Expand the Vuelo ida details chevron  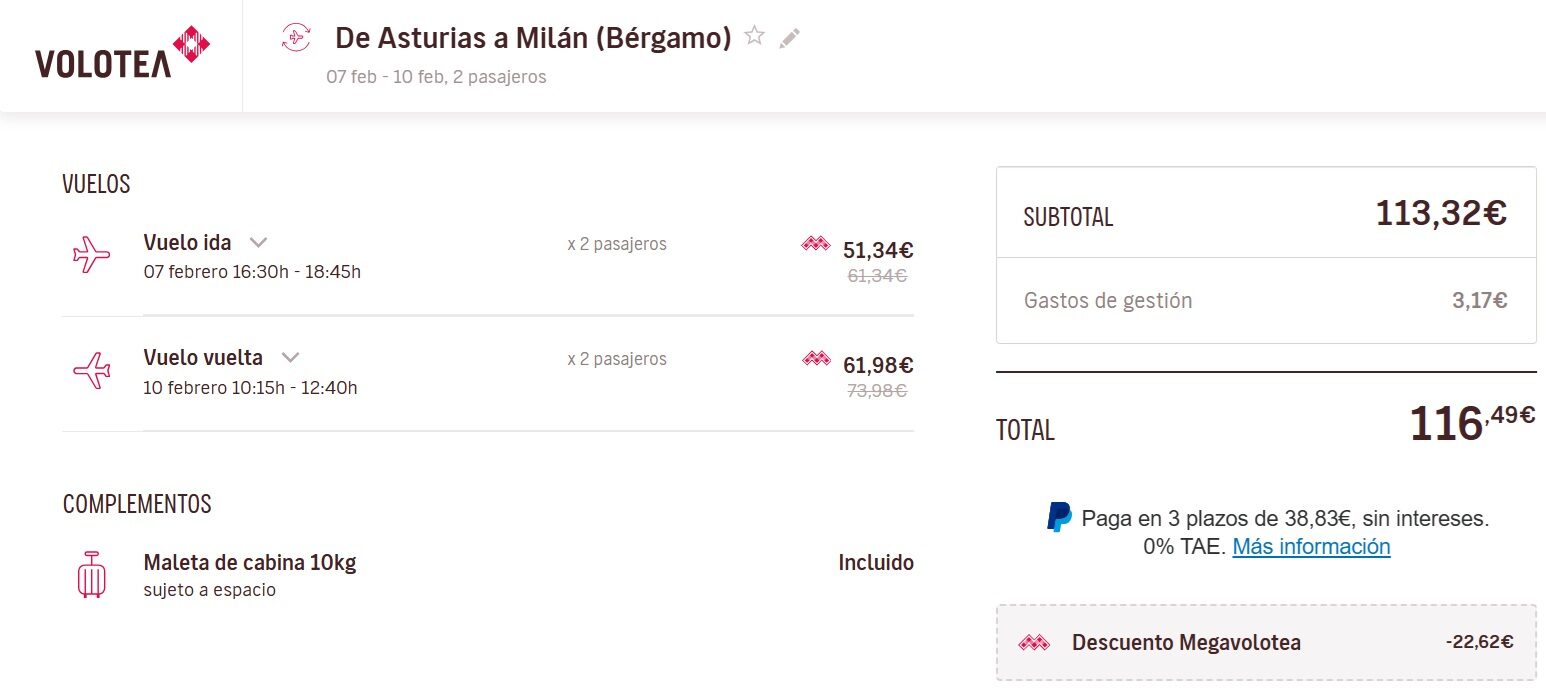click(258, 242)
